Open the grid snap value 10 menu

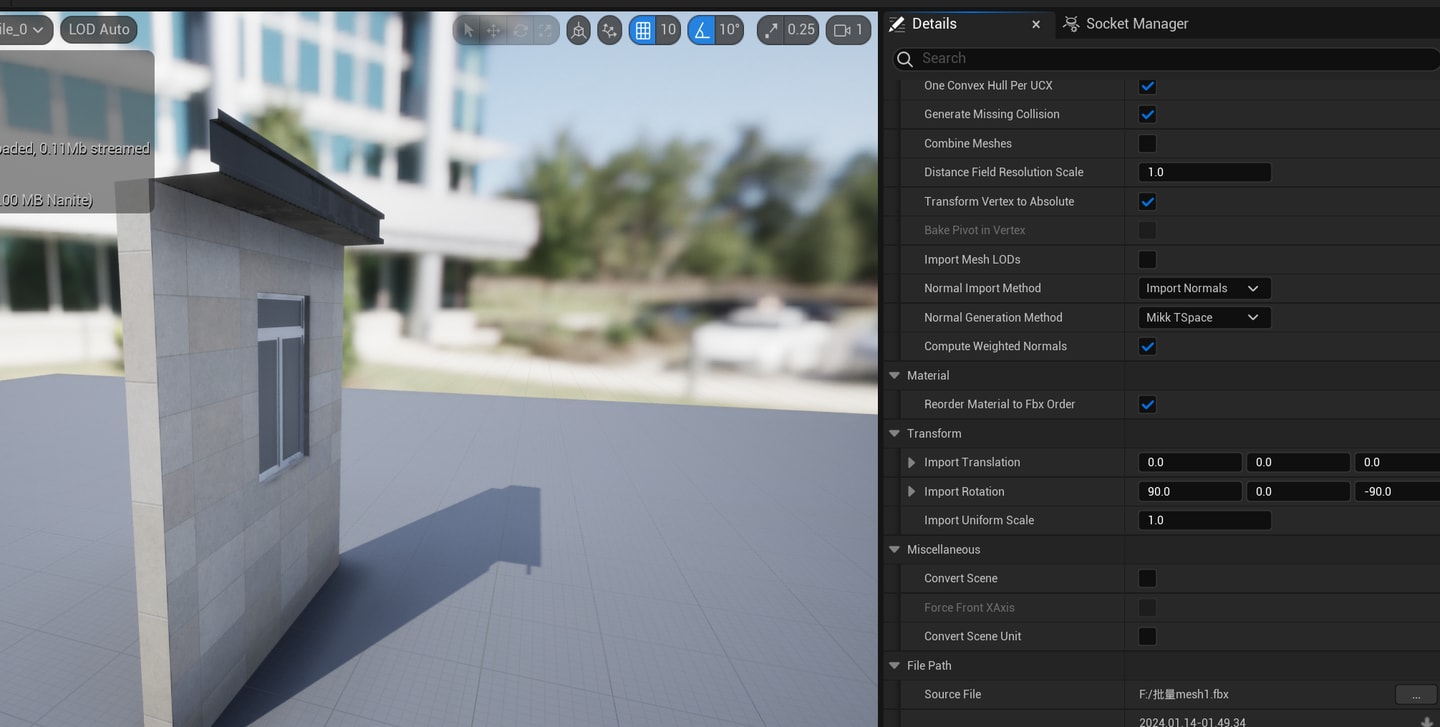[668, 30]
